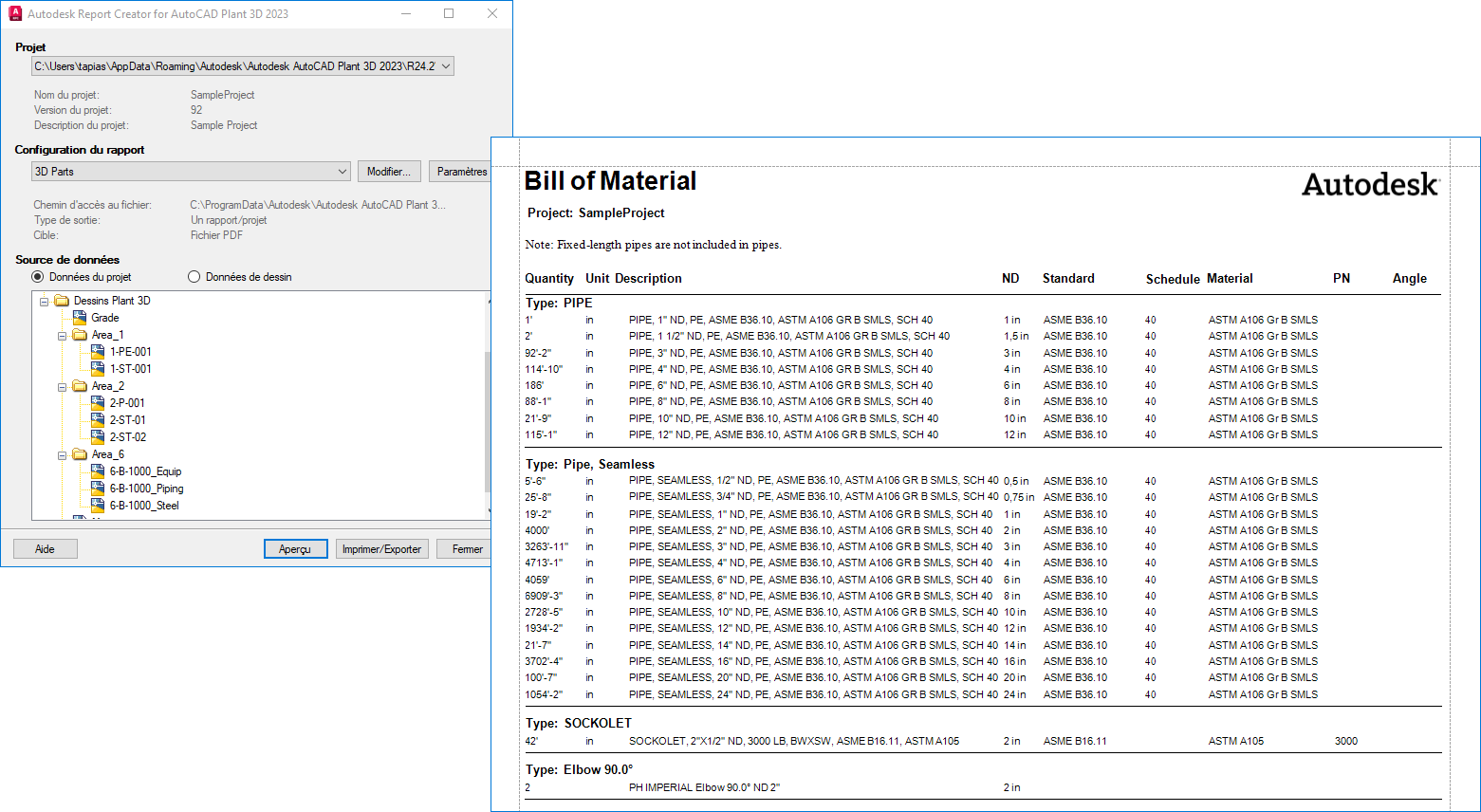Click the "Angle" column header in the report

point(1410,279)
